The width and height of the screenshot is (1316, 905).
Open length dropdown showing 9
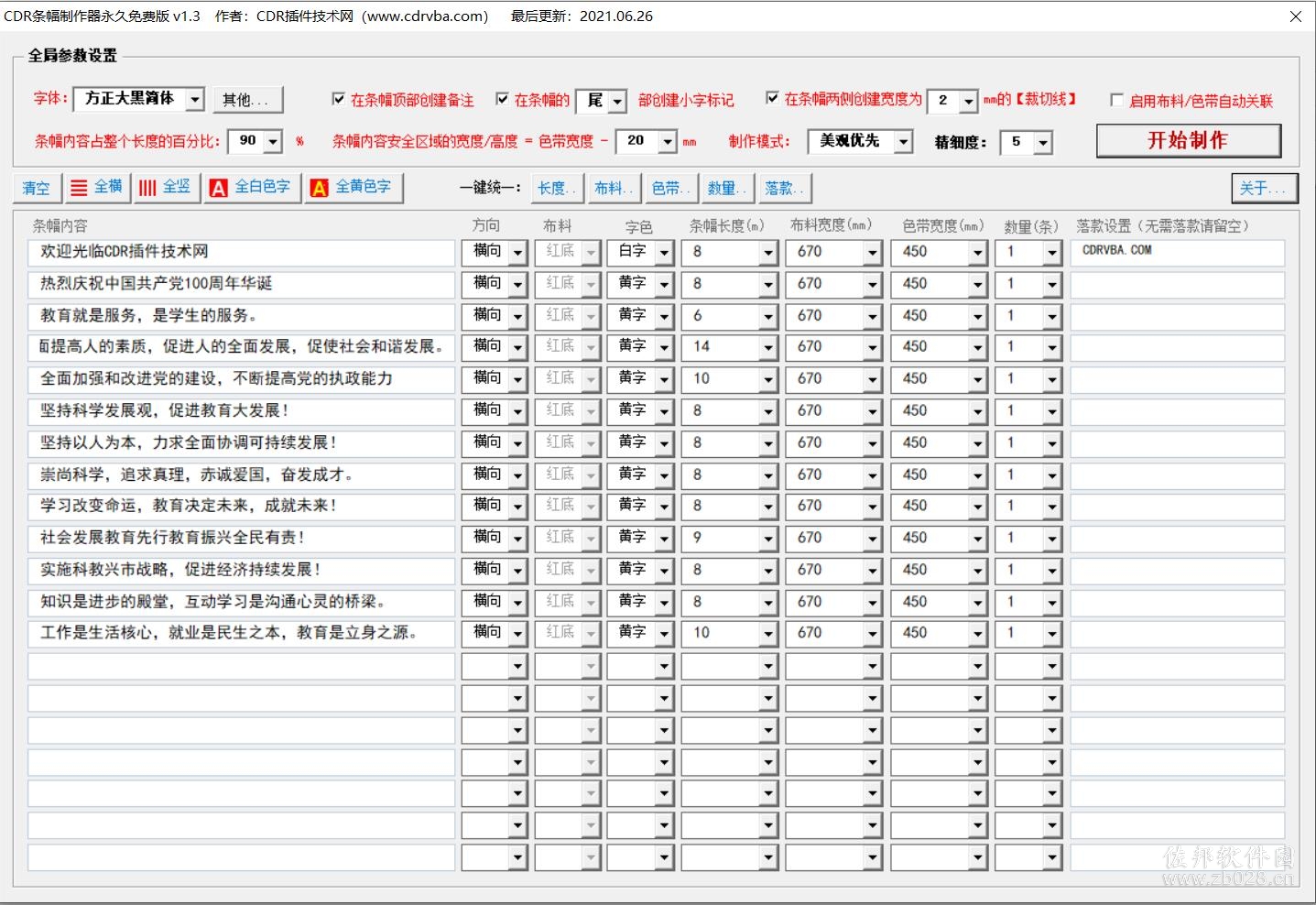767,540
